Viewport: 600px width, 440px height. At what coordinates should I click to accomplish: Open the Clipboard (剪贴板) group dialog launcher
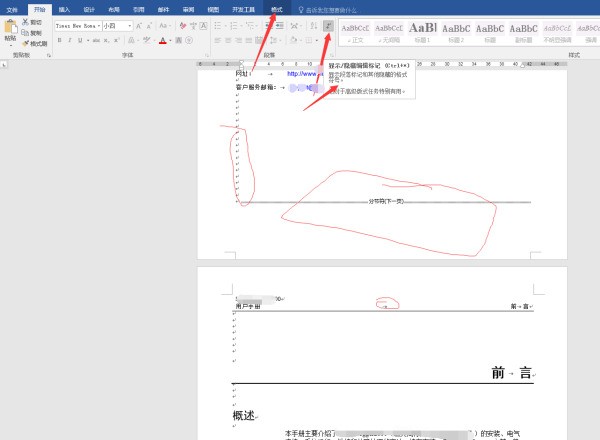(49, 55)
